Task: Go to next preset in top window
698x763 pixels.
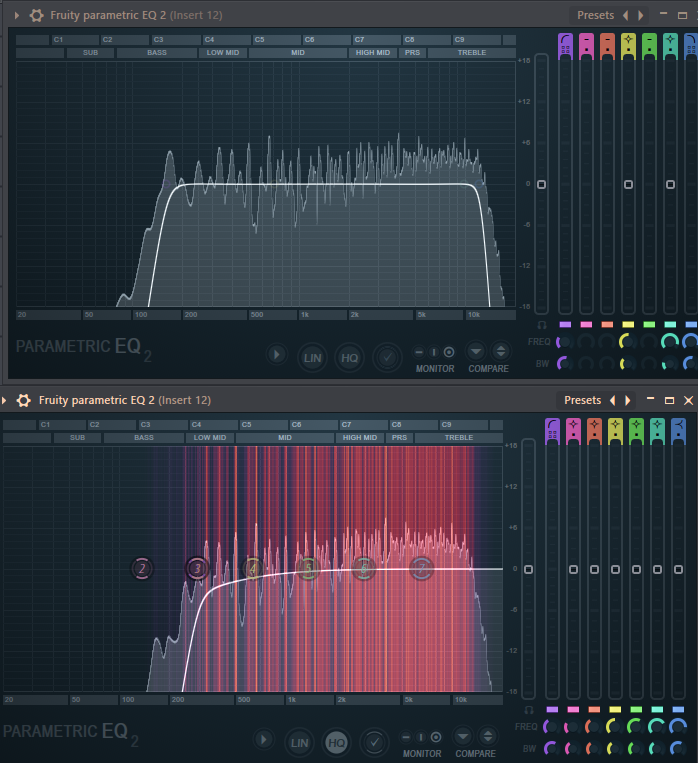Action: [641, 15]
